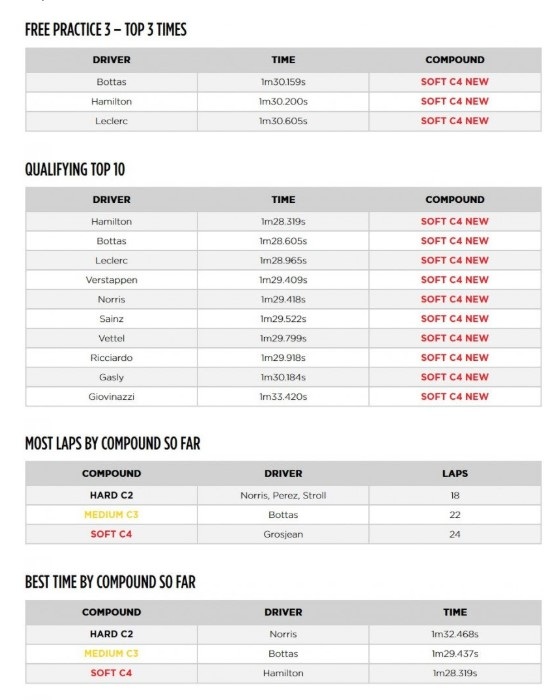553x700 pixels.
Task: Click the 24 laps cell for Soft C4
Action: [455, 534]
